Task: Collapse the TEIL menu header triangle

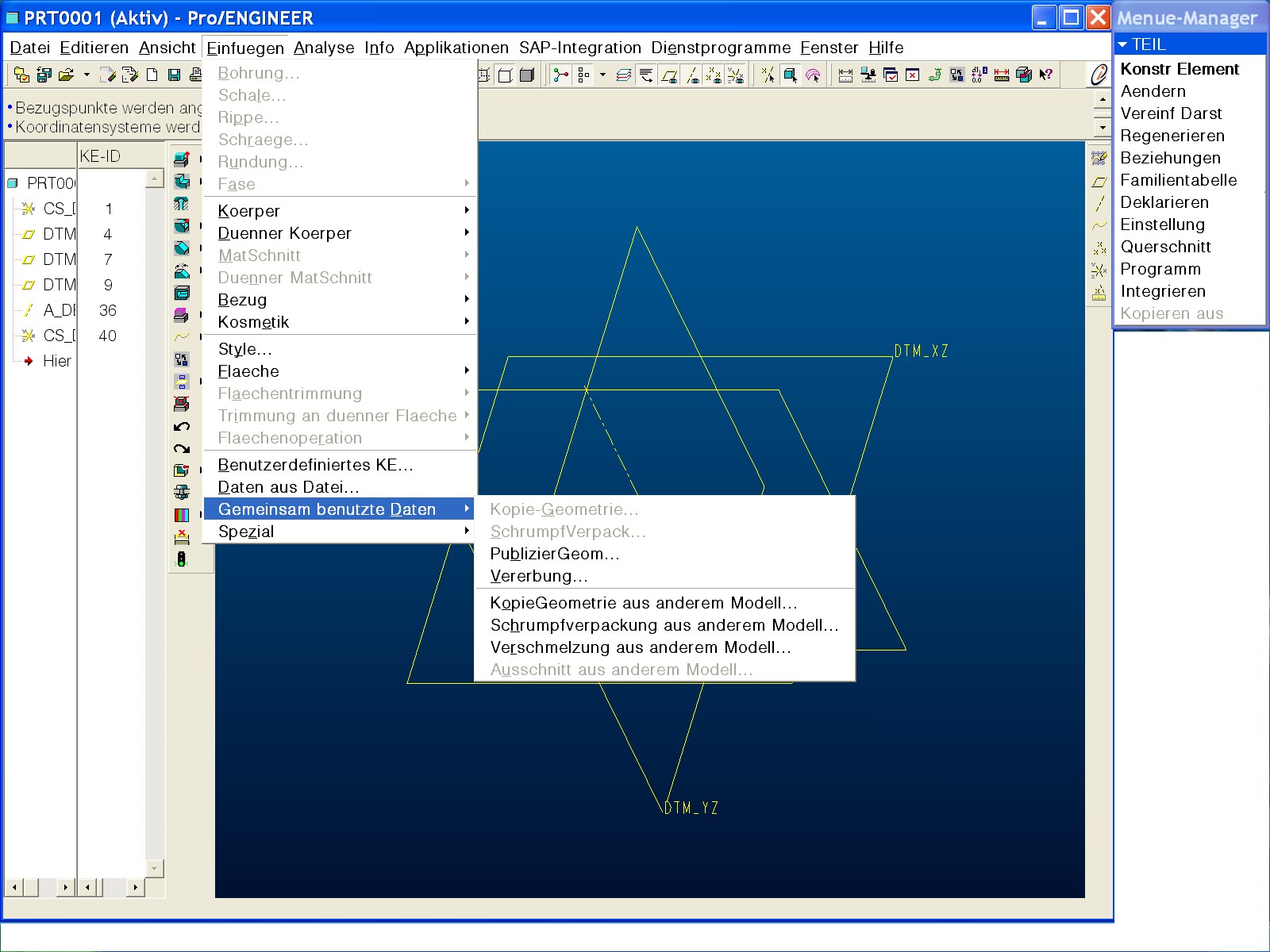Action: pyautogui.click(x=1122, y=45)
